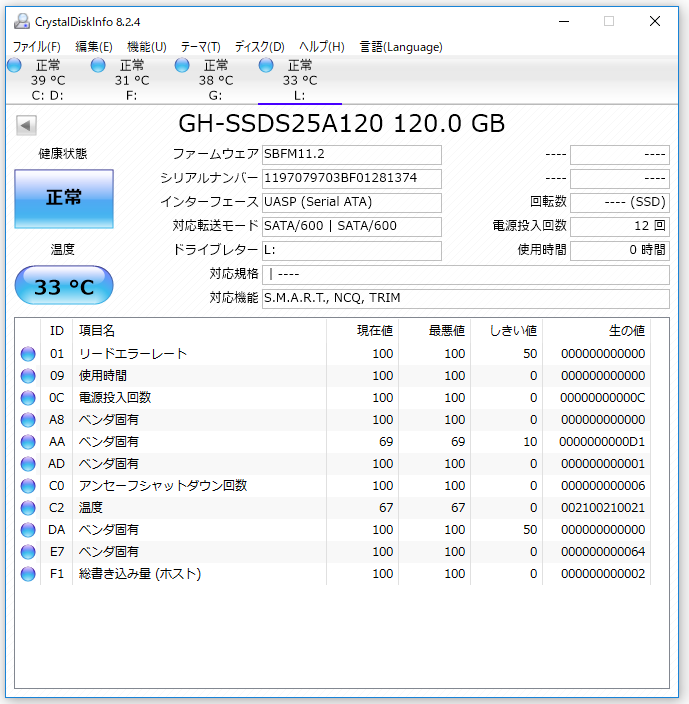The image size is (689, 704).
Task: Open the テーマ(T) menu
Action: 201,47
